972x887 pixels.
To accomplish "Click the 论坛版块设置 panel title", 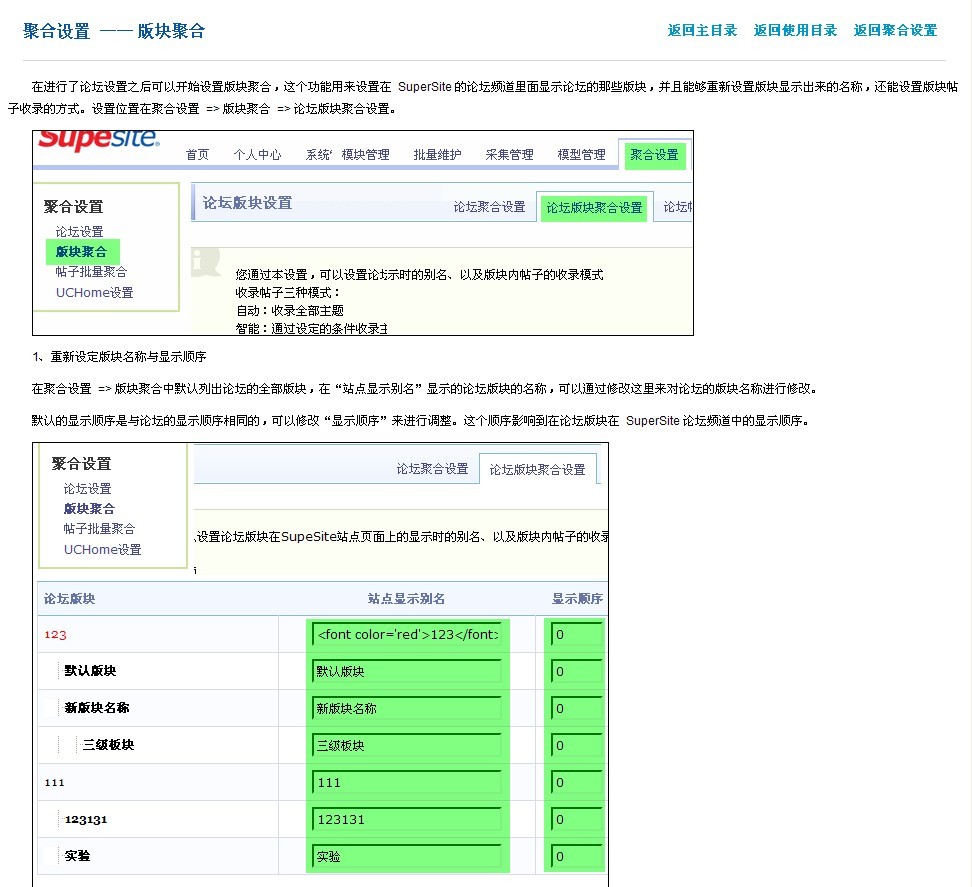I will coord(247,203).
